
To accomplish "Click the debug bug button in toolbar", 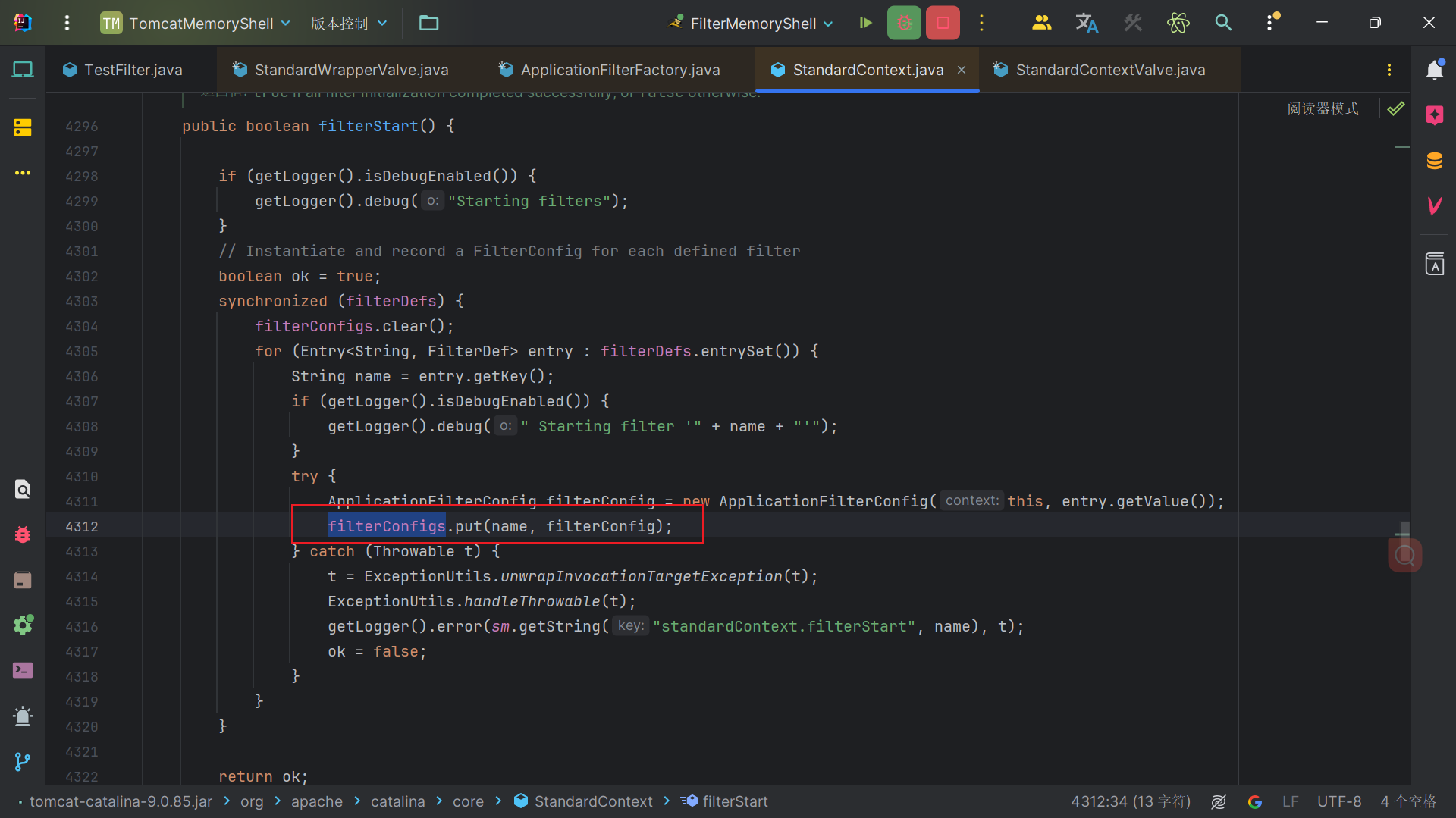I will 904,23.
